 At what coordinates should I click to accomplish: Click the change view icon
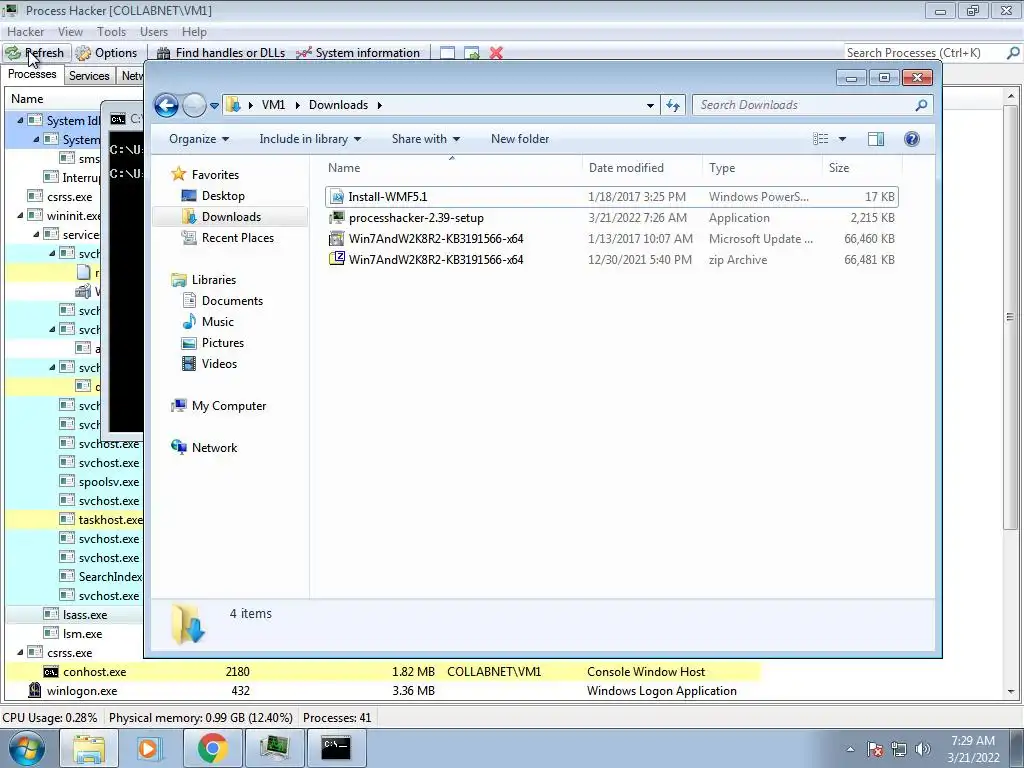(821, 138)
